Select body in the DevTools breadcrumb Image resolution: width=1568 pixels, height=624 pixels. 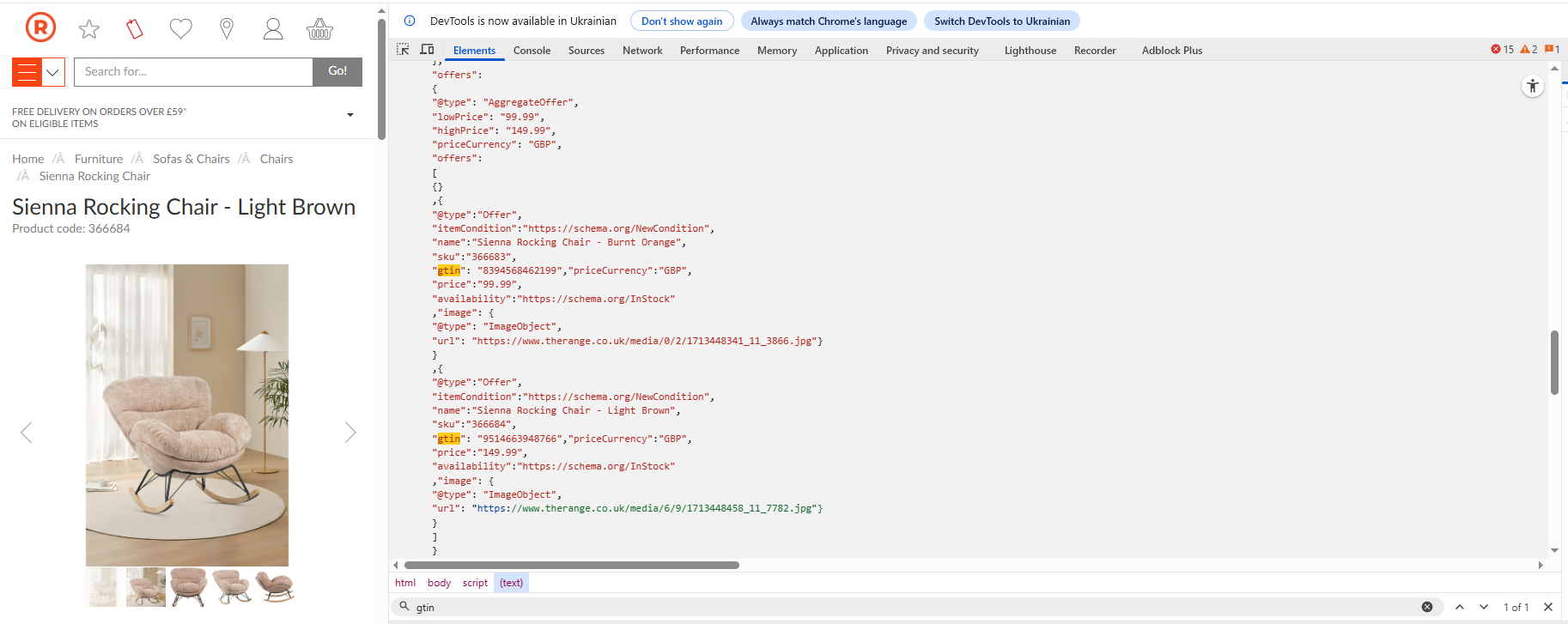point(439,583)
